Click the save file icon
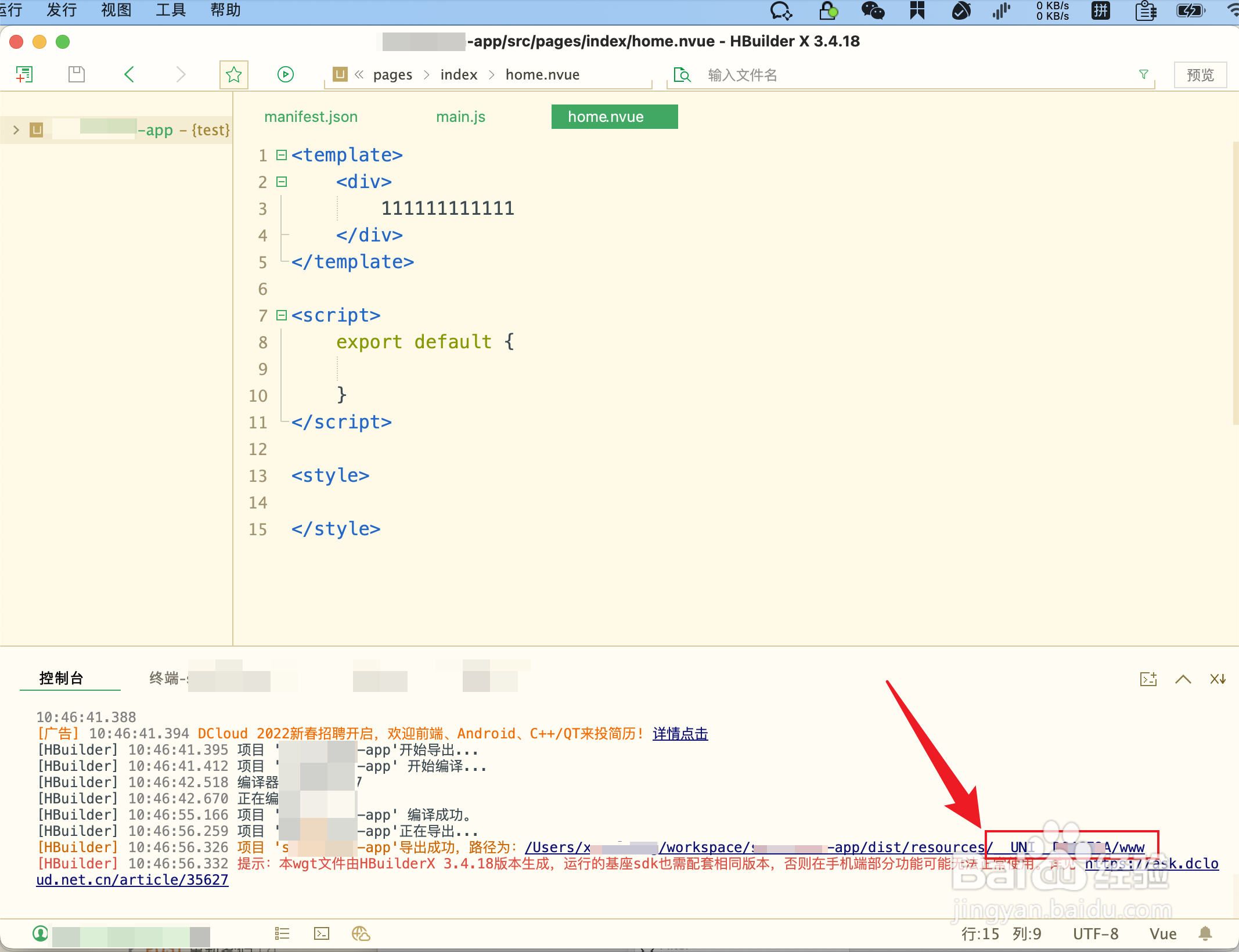Viewport: 1239px width, 952px height. click(77, 74)
